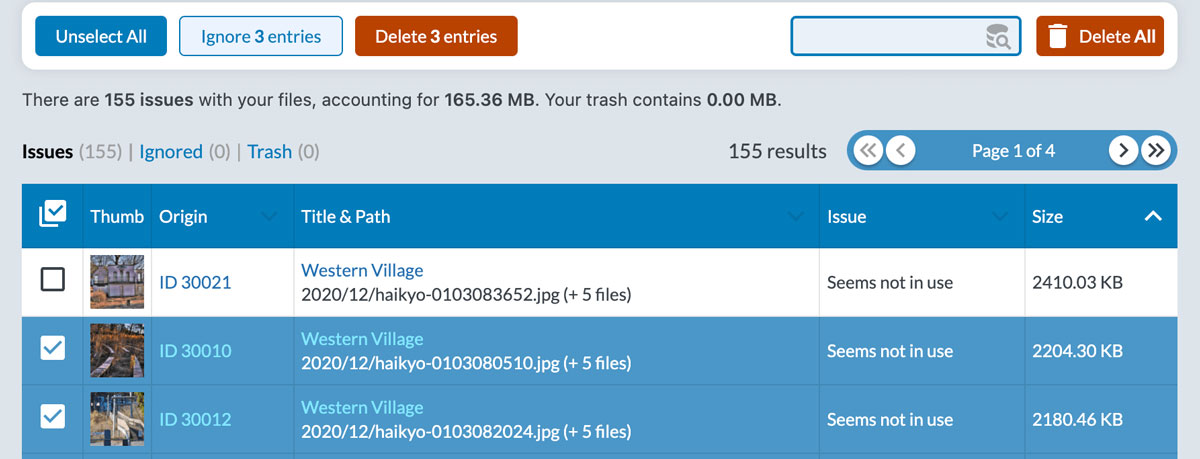Open Western Village link in ID 30021 row
The image size is (1200, 459).
coord(362,270)
